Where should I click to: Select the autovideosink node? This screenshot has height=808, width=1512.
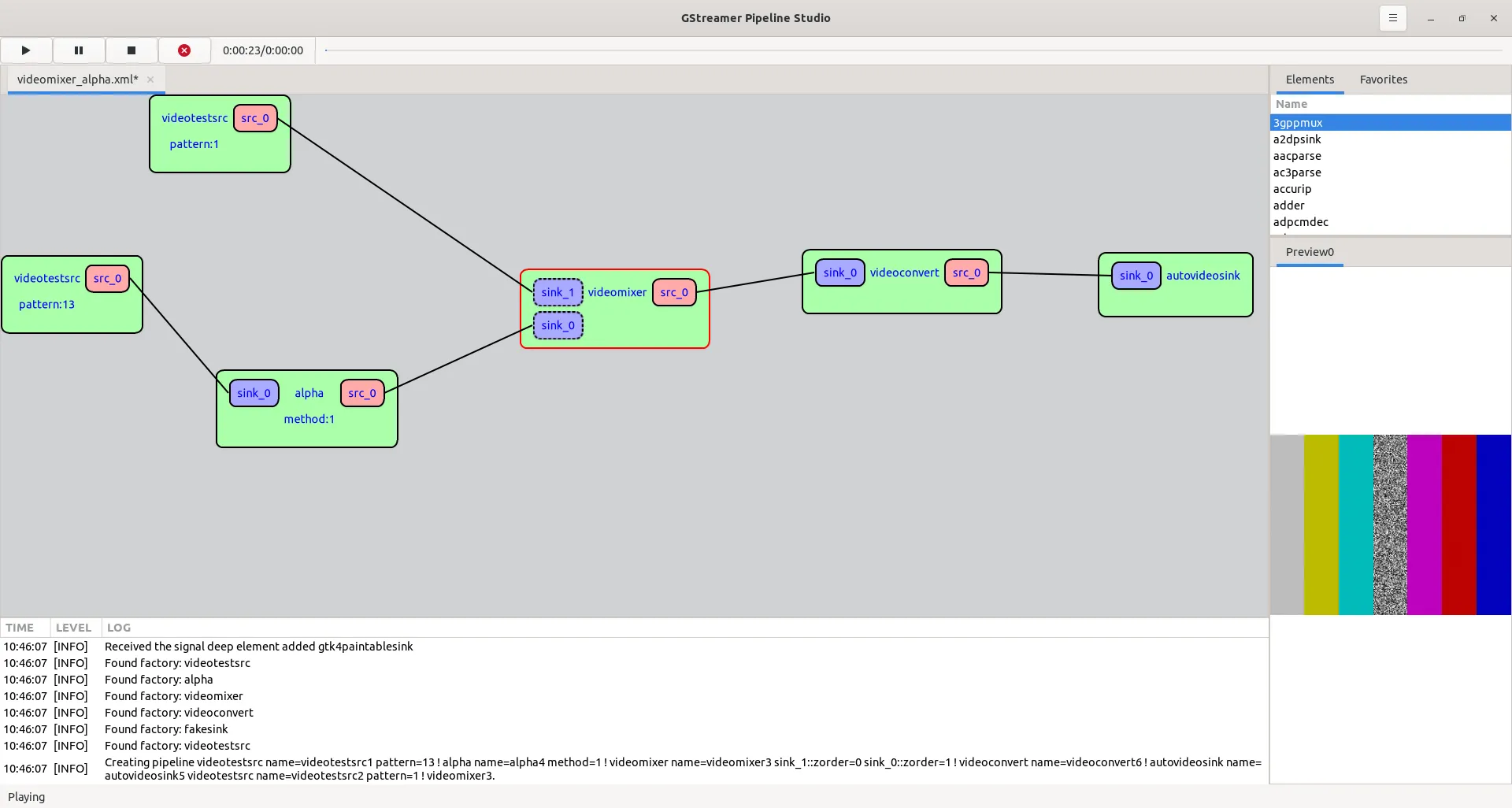click(1203, 276)
